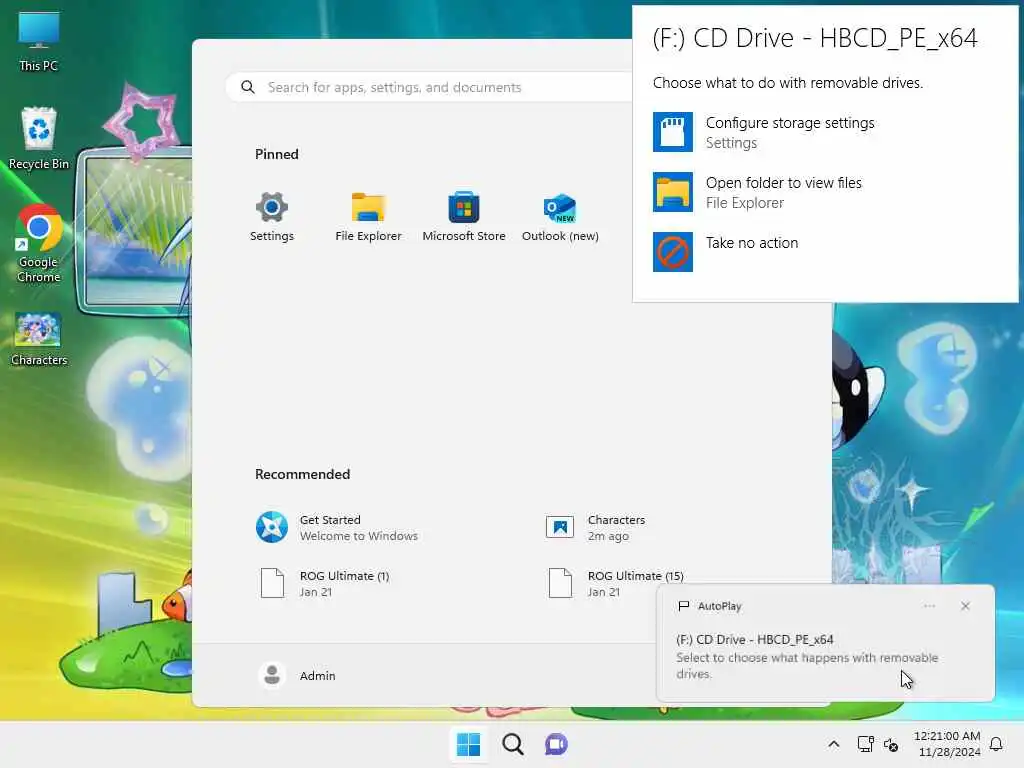
Task: Open the Recycle Bin desktop icon
Action: click(39, 138)
